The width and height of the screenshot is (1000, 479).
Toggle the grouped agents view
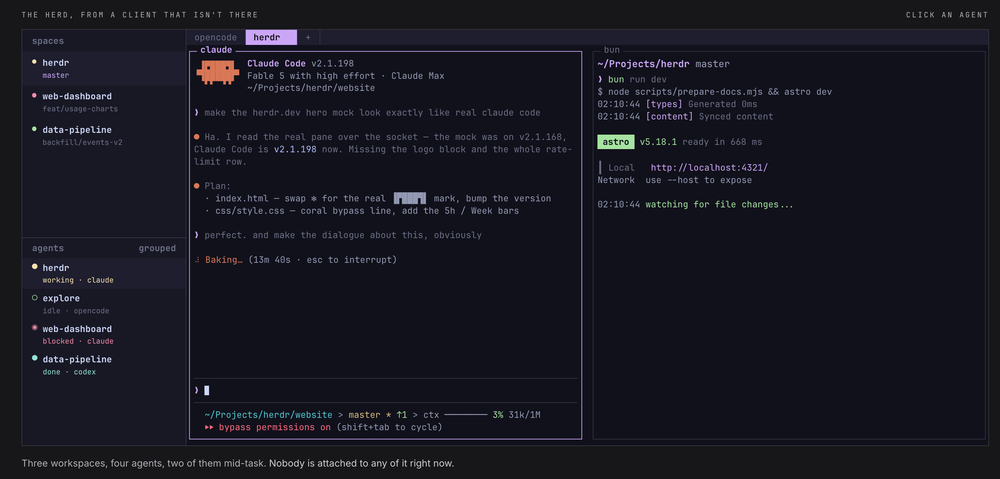[x=158, y=248]
